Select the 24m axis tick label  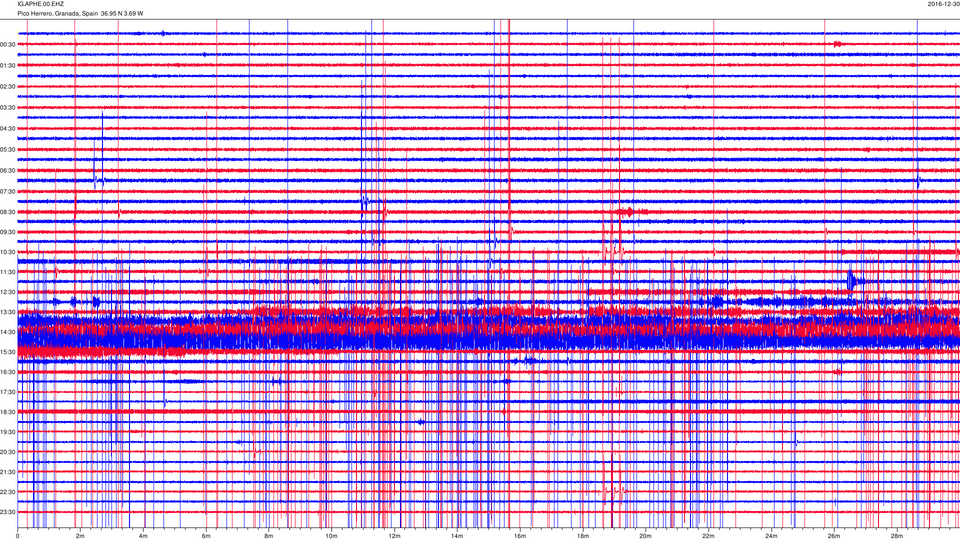click(771, 536)
